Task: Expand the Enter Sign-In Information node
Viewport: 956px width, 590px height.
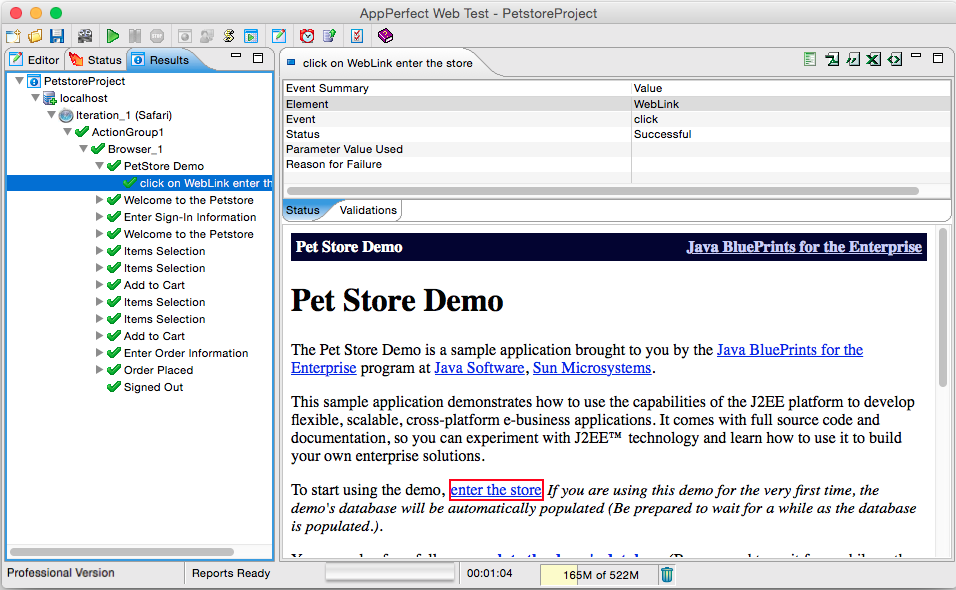Action: tap(99, 216)
